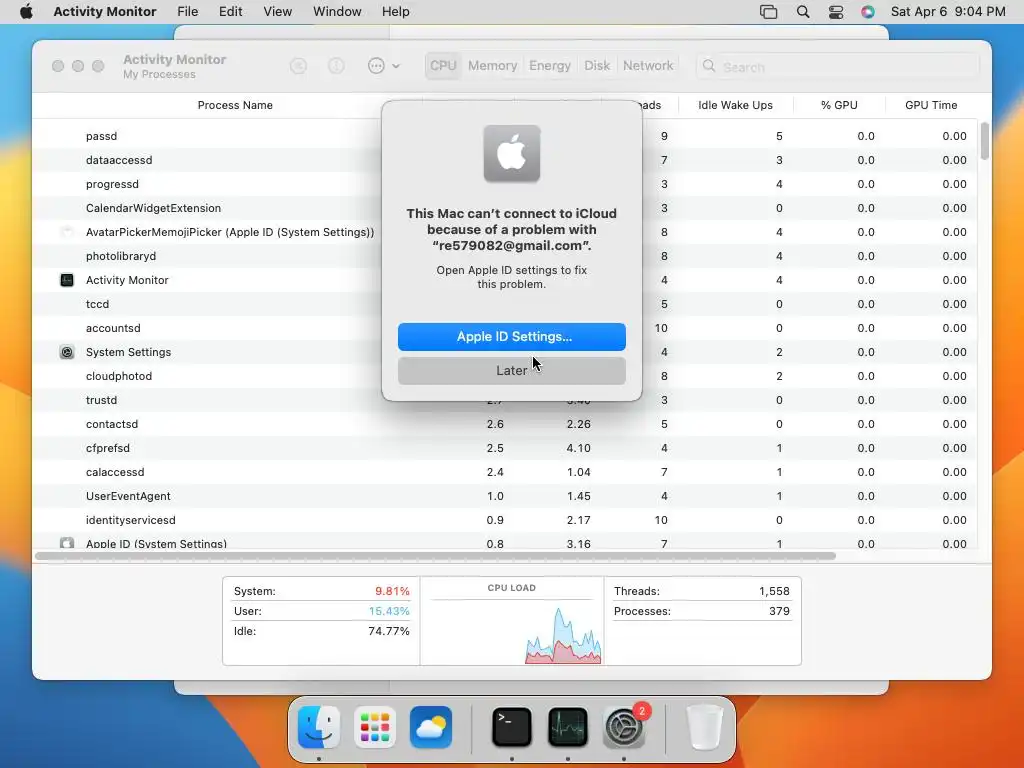Sort by Idle Wake Ups column

(735, 105)
